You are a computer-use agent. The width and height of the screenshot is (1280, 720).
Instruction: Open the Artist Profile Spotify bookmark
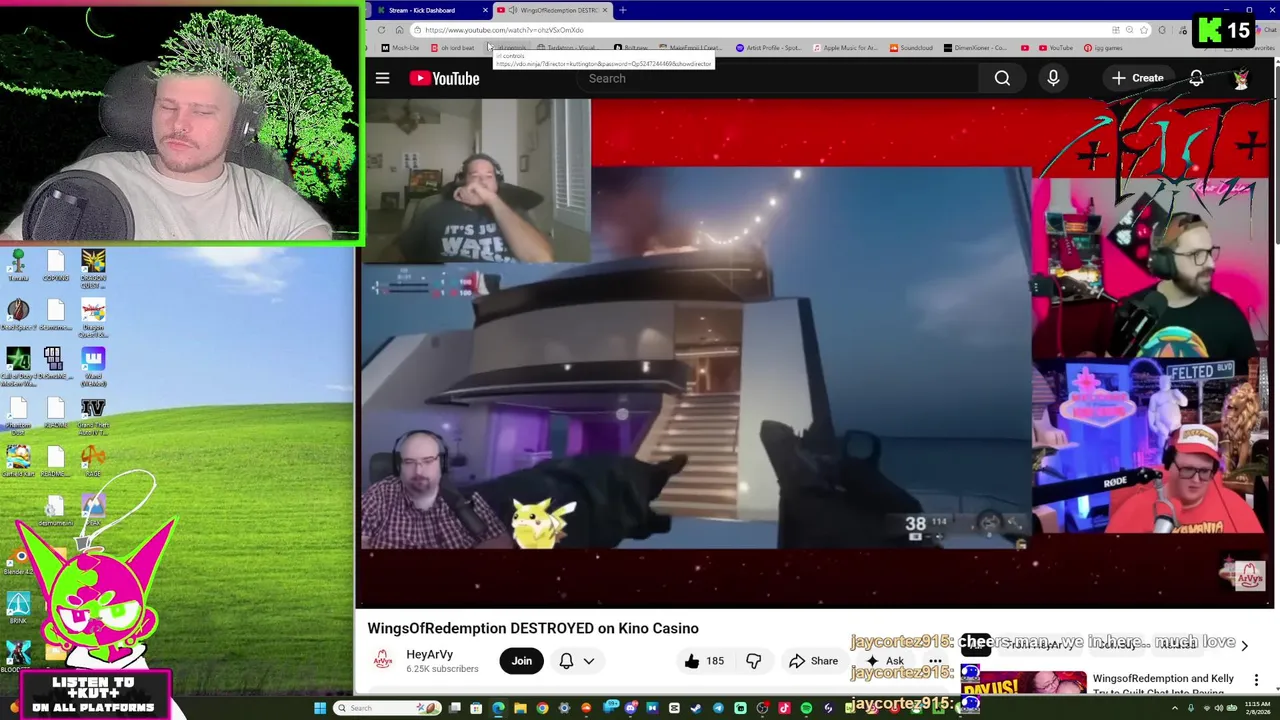769,48
